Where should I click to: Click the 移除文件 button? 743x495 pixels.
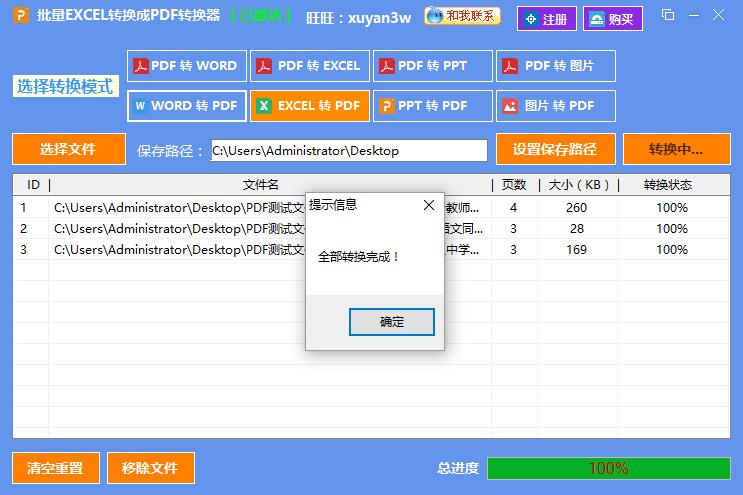pyautogui.click(x=150, y=467)
